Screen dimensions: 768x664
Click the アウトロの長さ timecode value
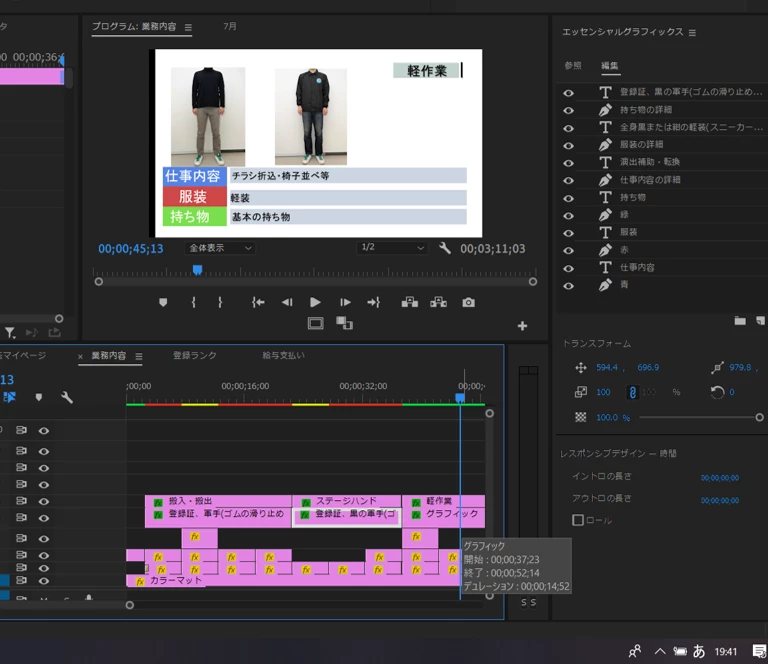click(x=720, y=500)
